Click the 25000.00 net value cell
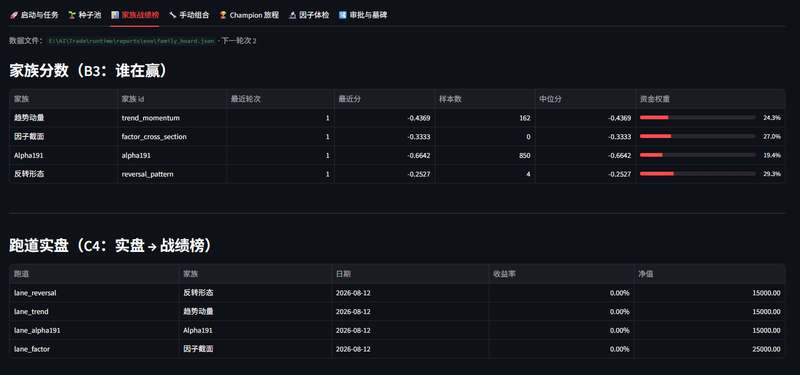The width and height of the screenshot is (800, 375). pos(709,349)
